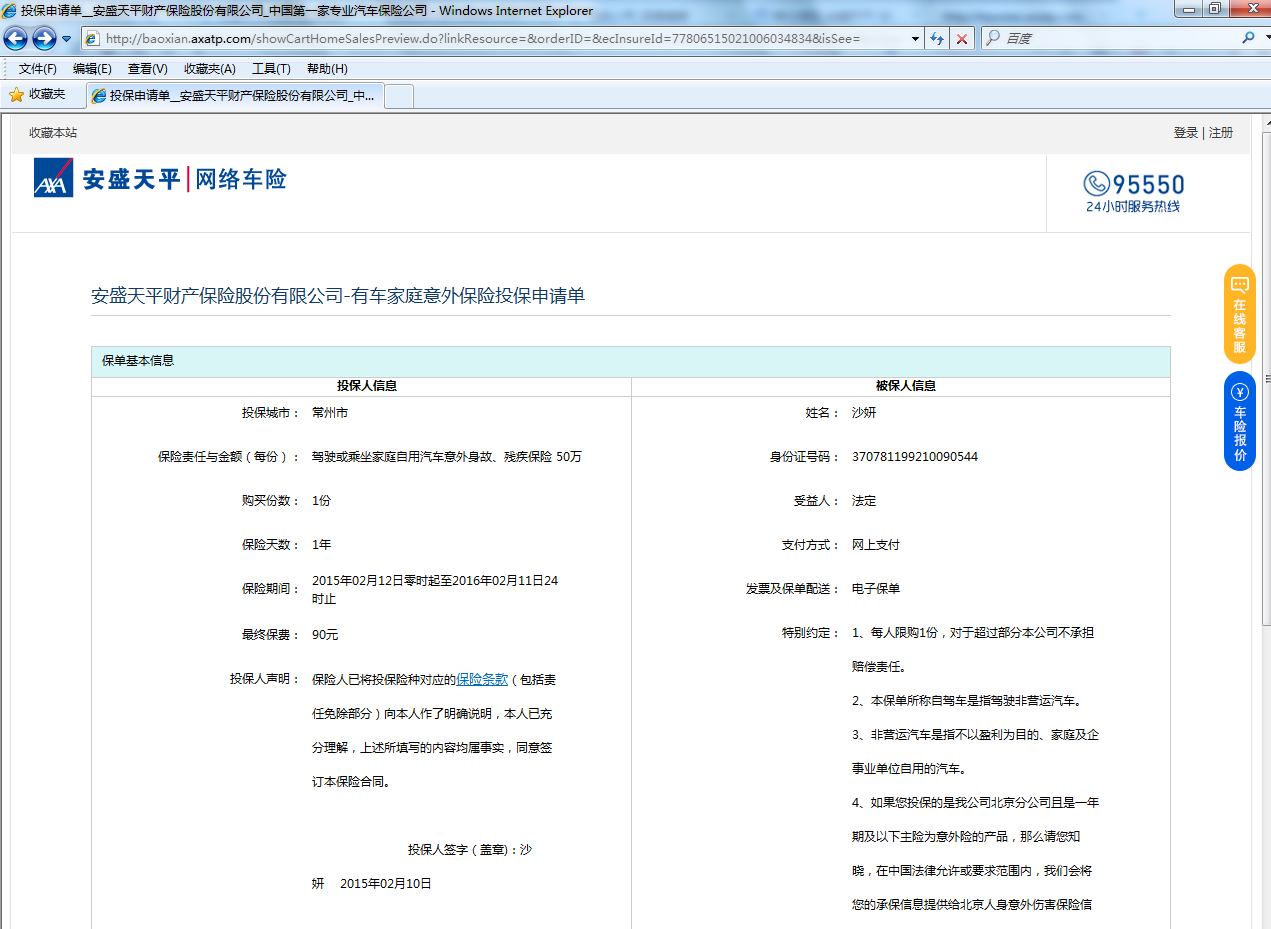Click the vertical scrollbar thumb

(x=1265, y=378)
